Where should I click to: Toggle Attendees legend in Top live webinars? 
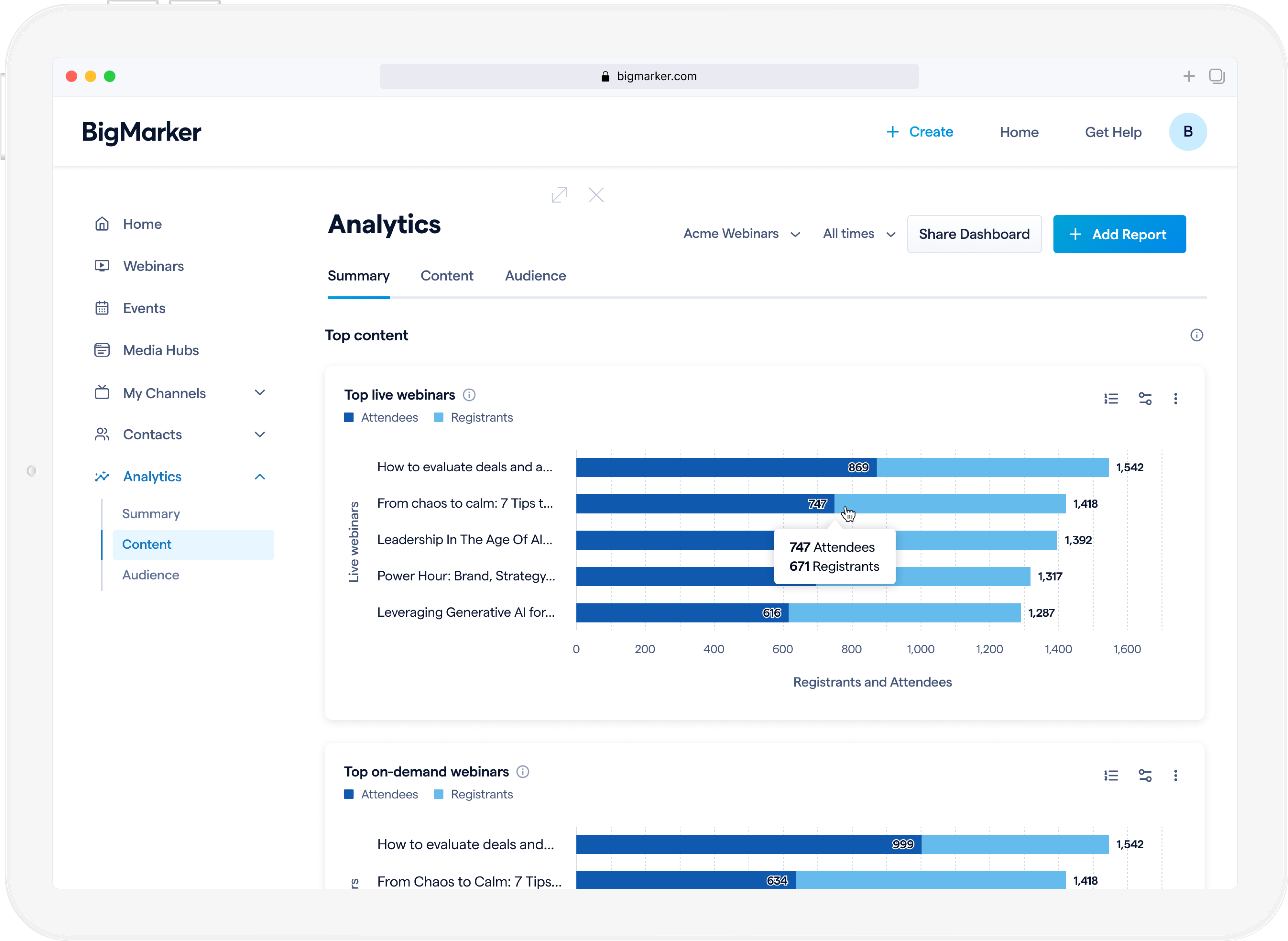381,418
